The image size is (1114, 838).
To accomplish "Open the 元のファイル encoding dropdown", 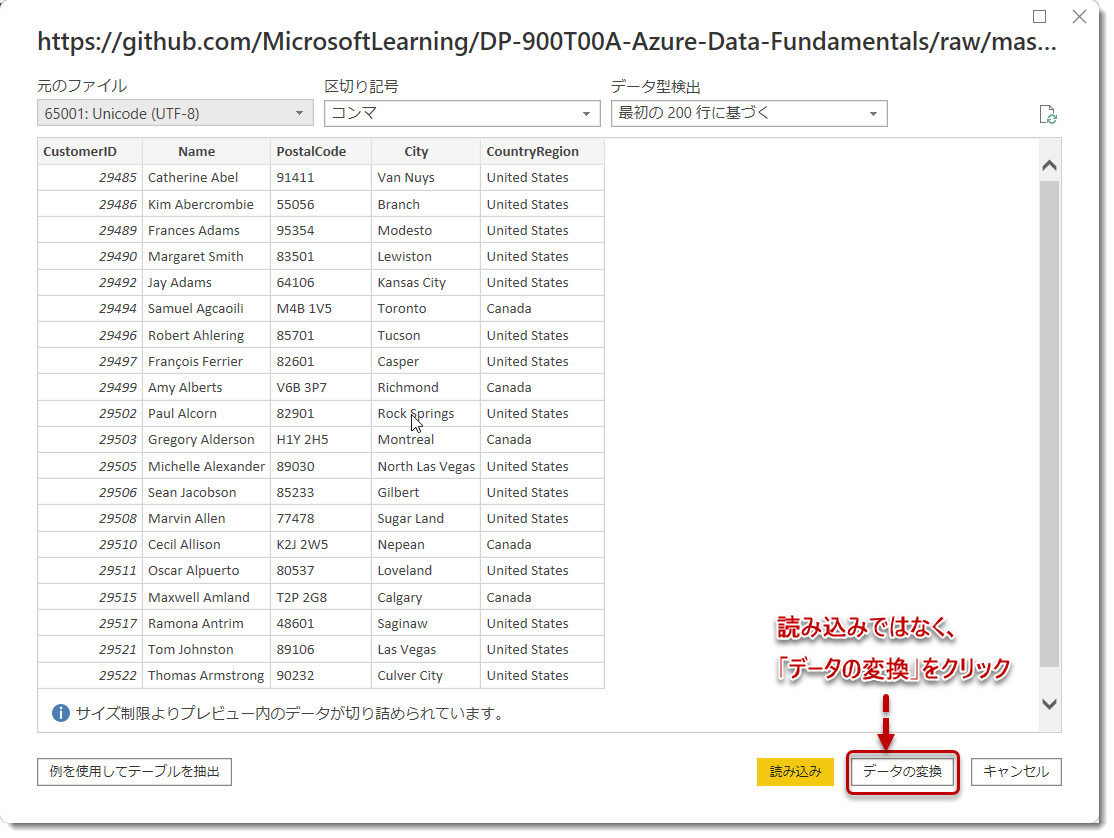I will (x=175, y=114).
